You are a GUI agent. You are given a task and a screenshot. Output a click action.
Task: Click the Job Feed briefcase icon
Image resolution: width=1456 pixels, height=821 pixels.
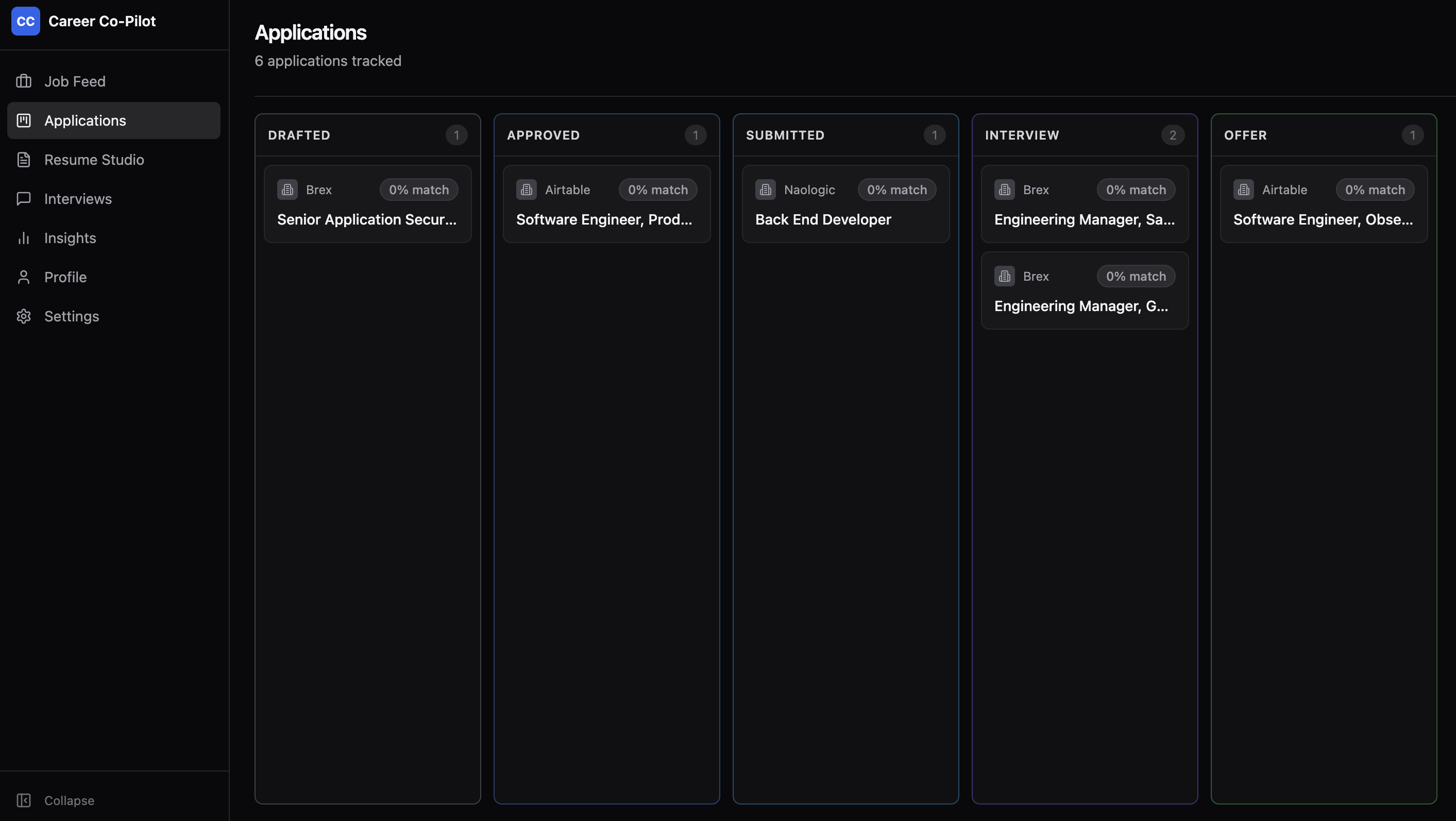[x=24, y=81]
